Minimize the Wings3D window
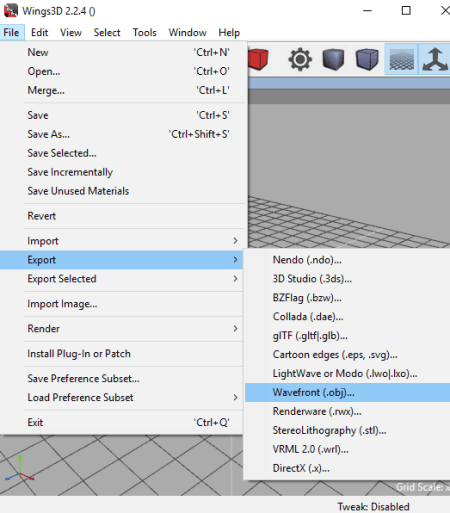The width and height of the screenshot is (450, 513). (367, 11)
